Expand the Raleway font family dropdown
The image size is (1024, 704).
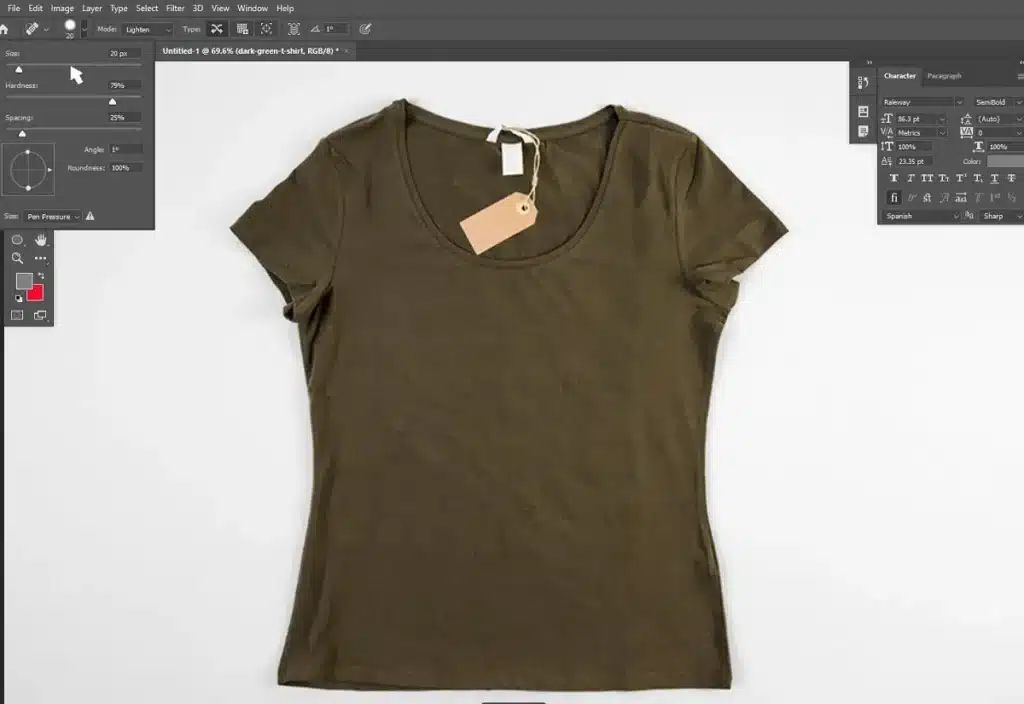tap(959, 102)
